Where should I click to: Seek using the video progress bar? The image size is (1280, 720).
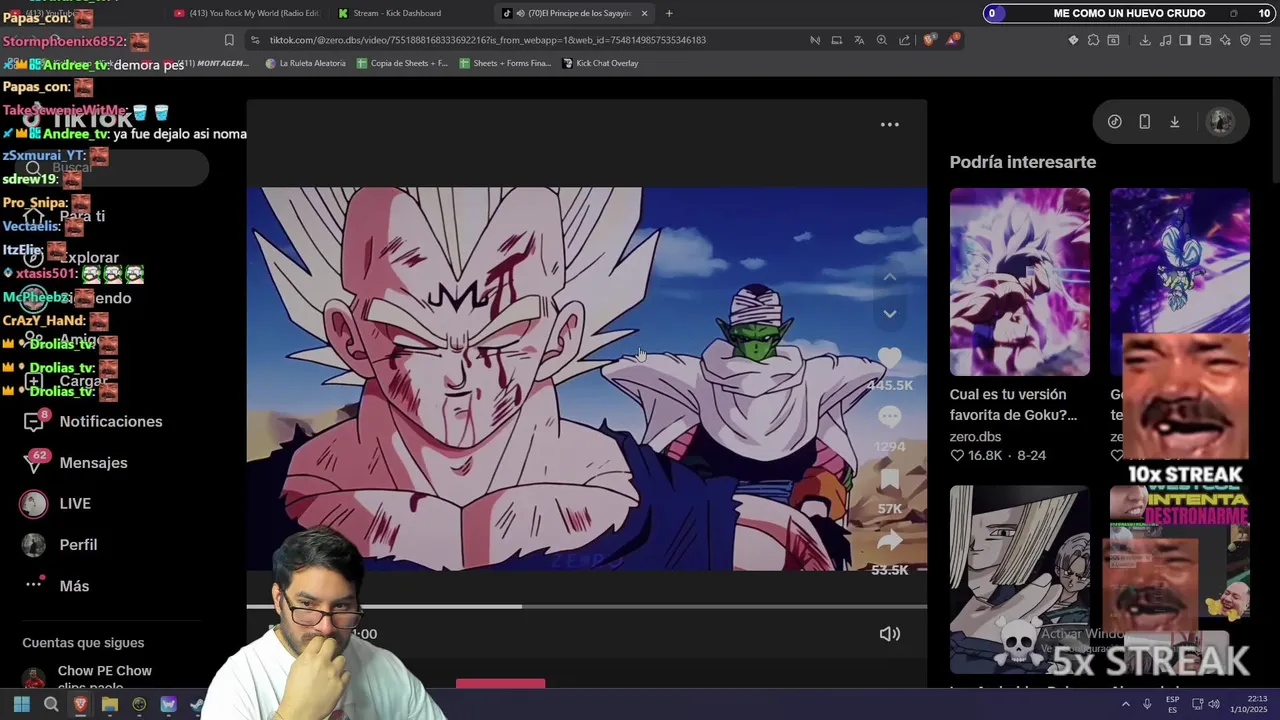coord(587,607)
